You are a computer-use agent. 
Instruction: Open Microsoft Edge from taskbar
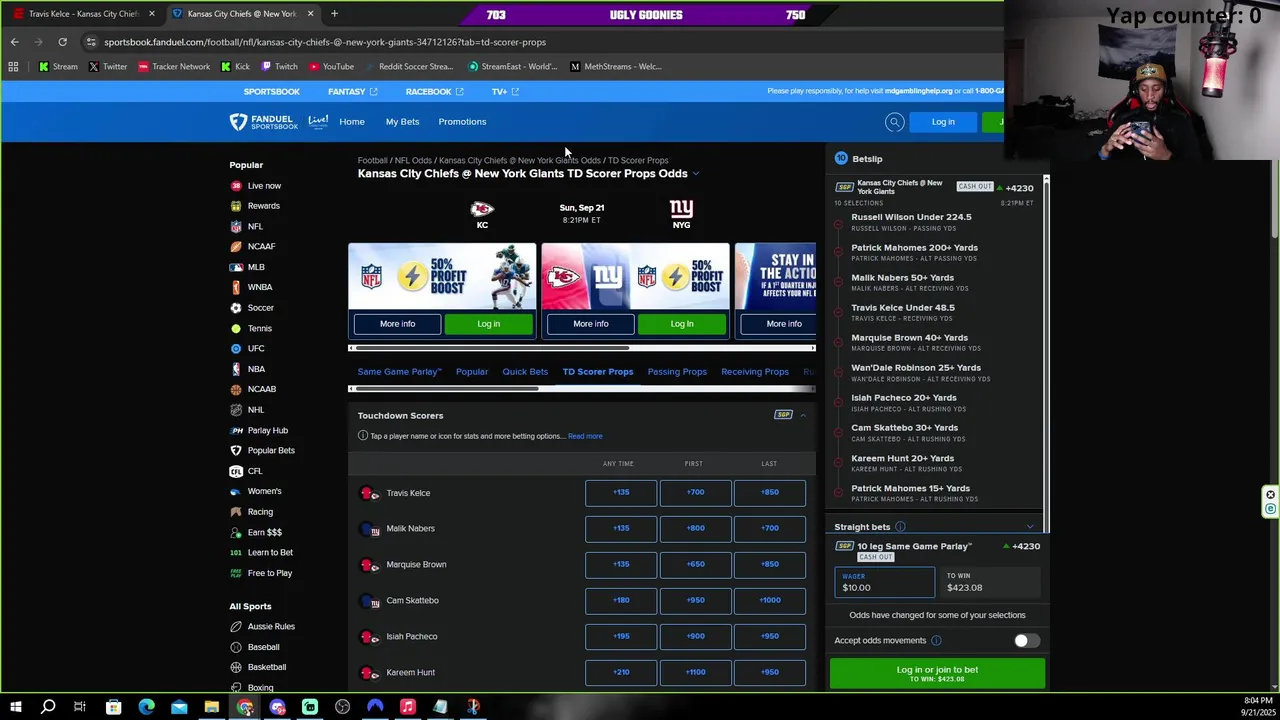[x=146, y=707]
